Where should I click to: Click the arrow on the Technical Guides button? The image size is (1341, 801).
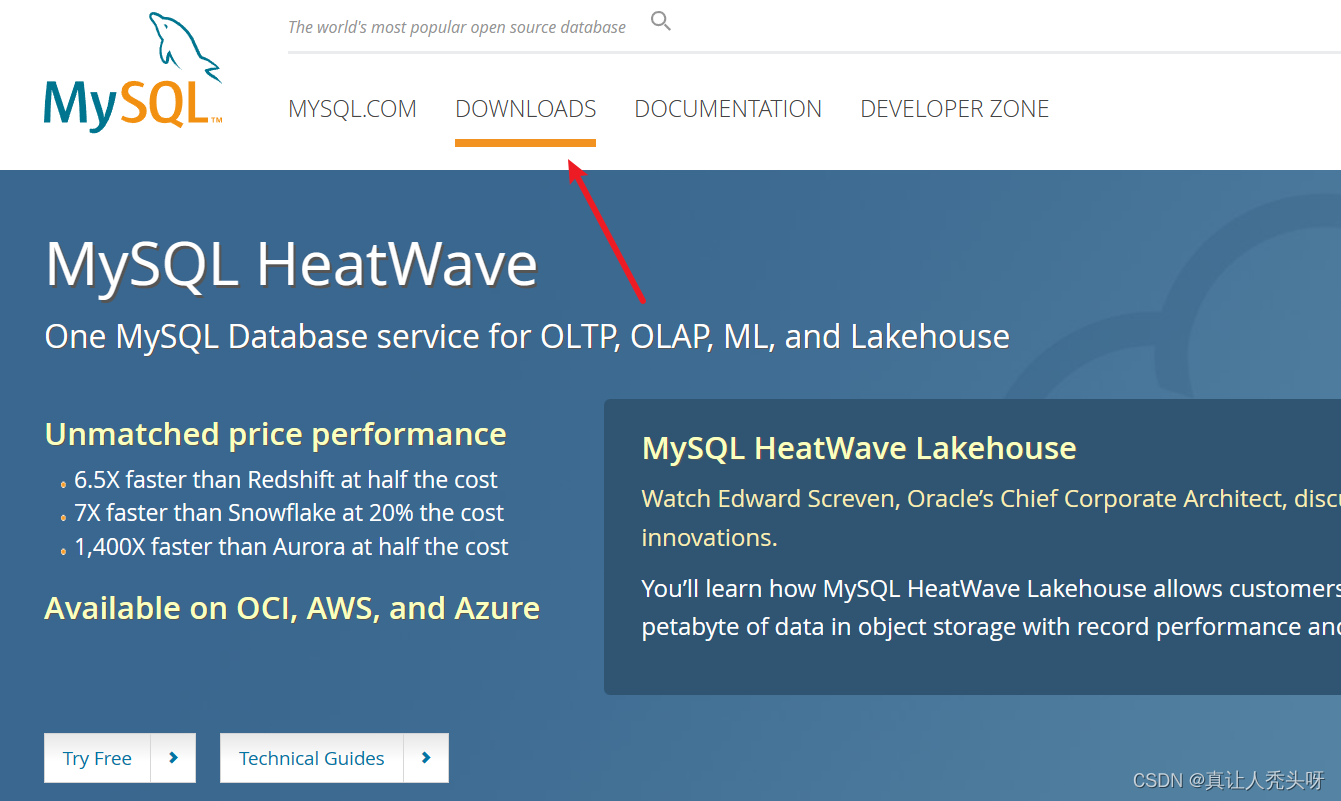click(426, 758)
